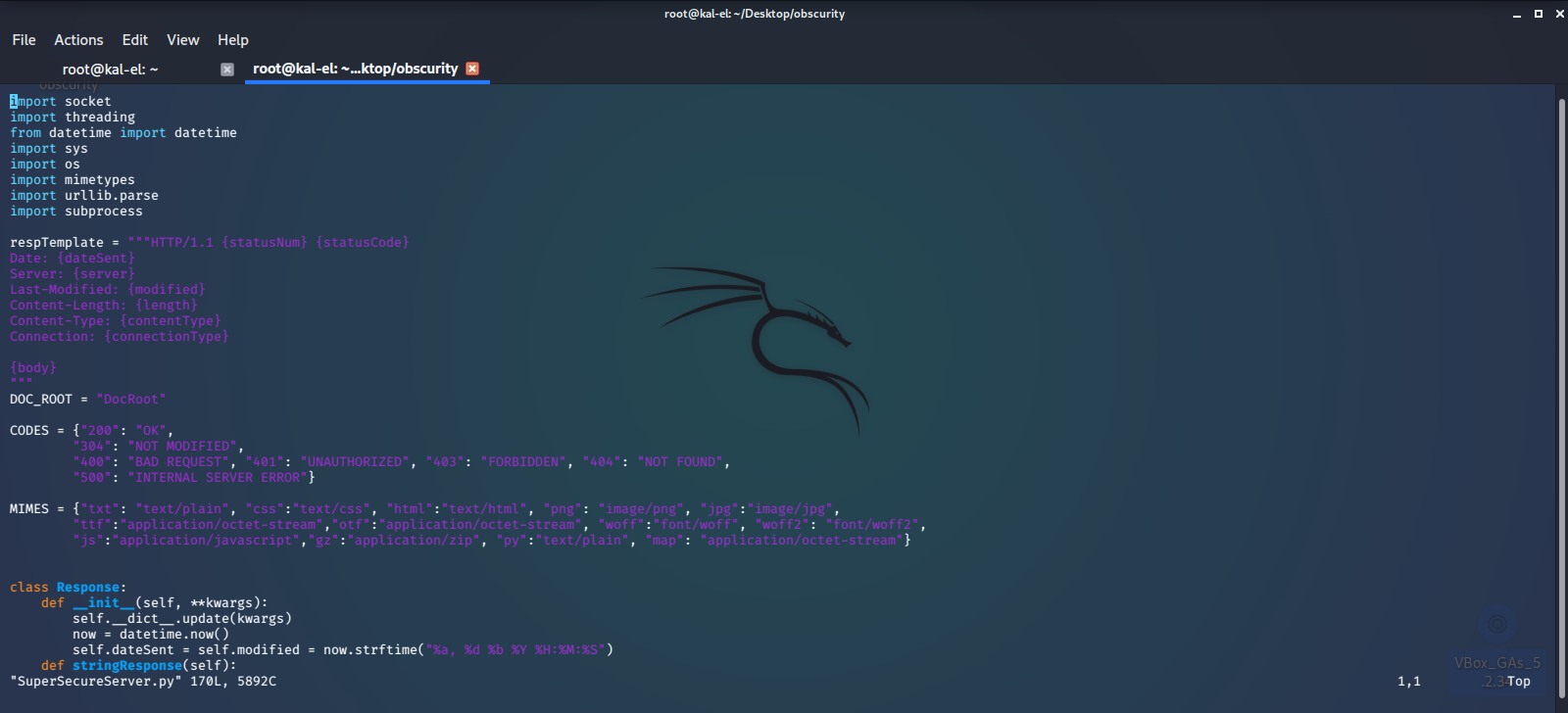The width and height of the screenshot is (1568, 713).
Task: Click 'from datetime import datetime' line
Action: pos(123,133)
